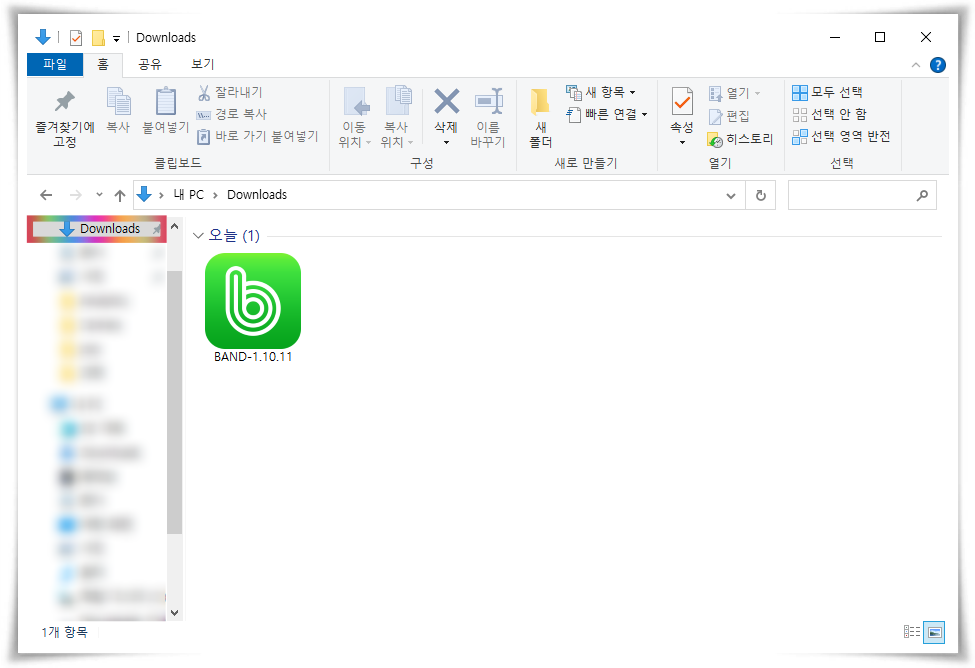Switch to details view icon
This screenshot has width=975, height=668.
click(x=912, y=632)
